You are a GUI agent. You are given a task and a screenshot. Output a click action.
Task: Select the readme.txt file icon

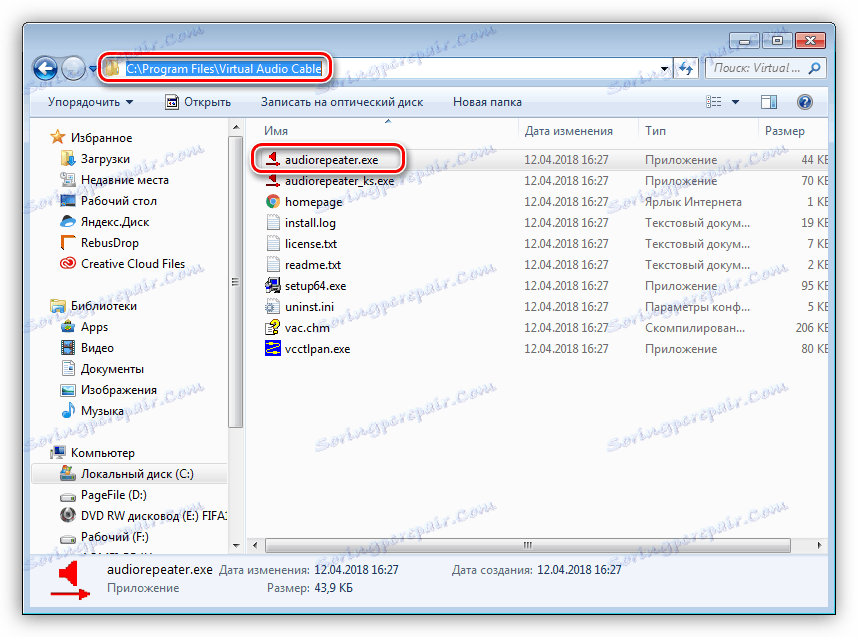[x=273, y=264]
